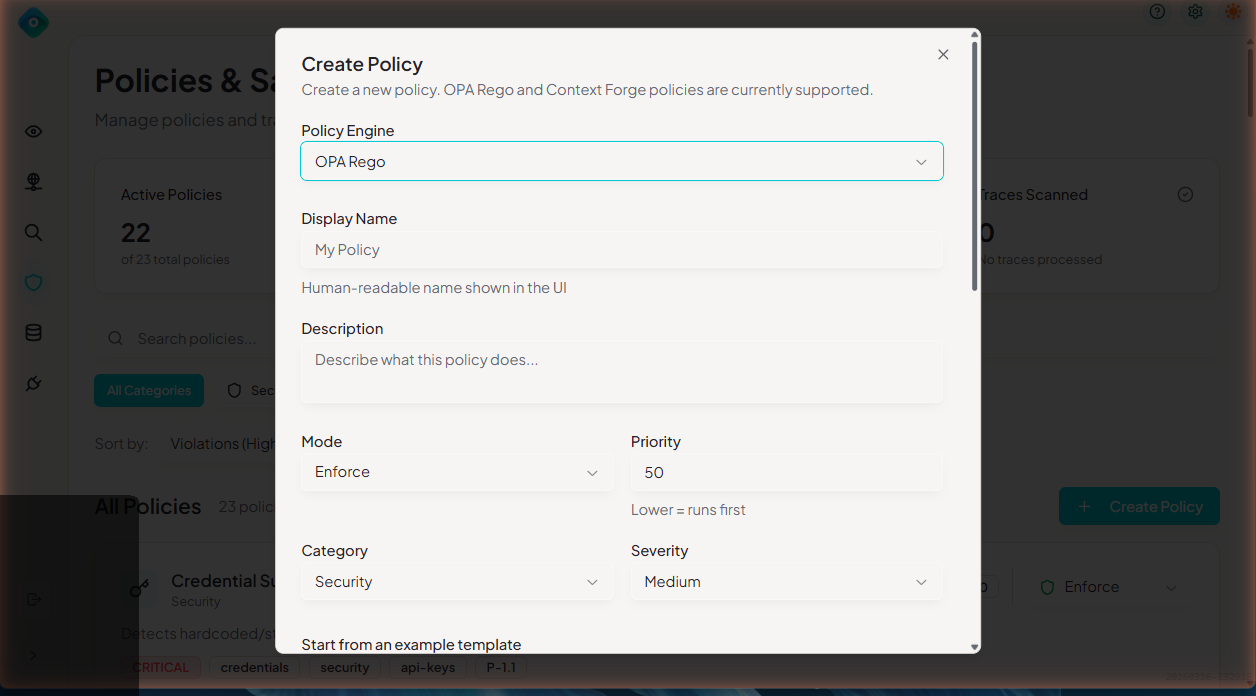
Task: Expand the Policy Engine dropdown
Action: (621, 162)
